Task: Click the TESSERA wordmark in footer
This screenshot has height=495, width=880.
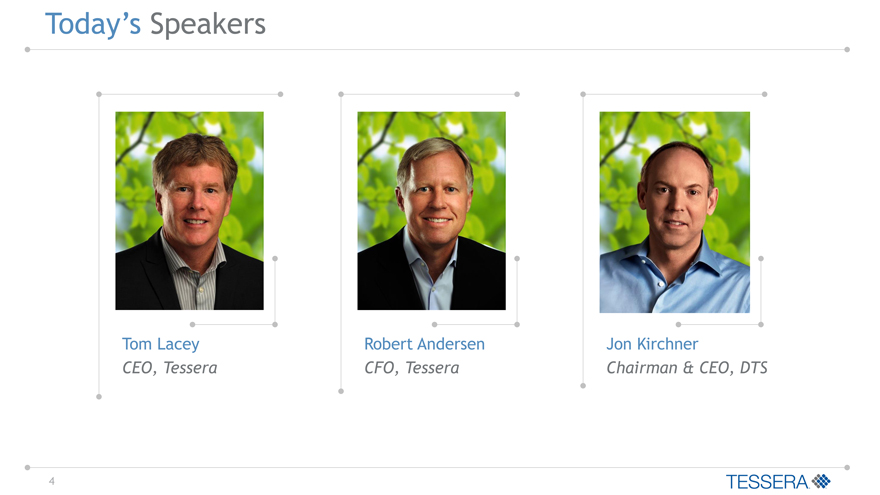Action: (767, 482)
